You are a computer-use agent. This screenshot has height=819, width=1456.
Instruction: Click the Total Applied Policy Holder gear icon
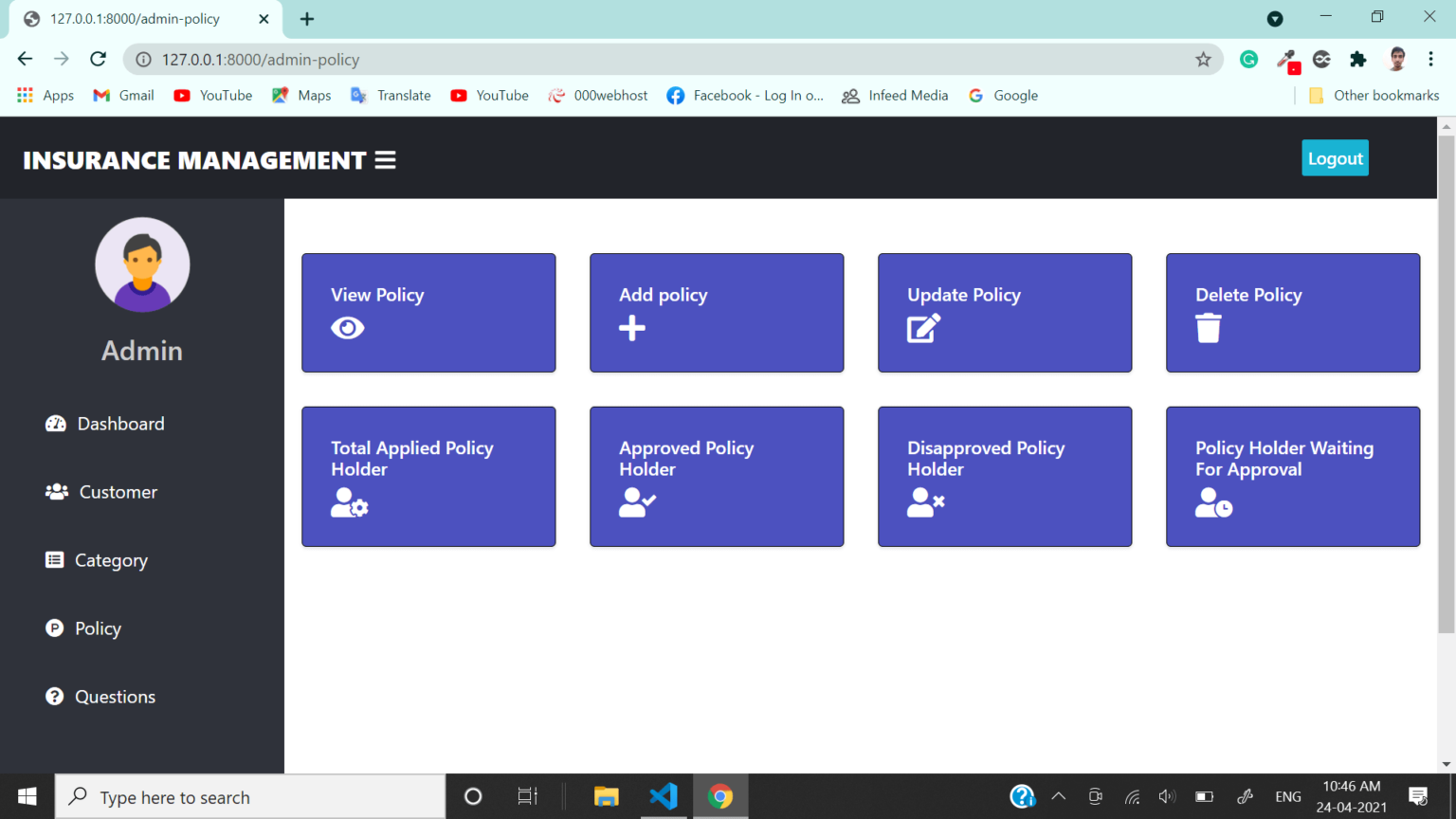[x=350, y=503]
